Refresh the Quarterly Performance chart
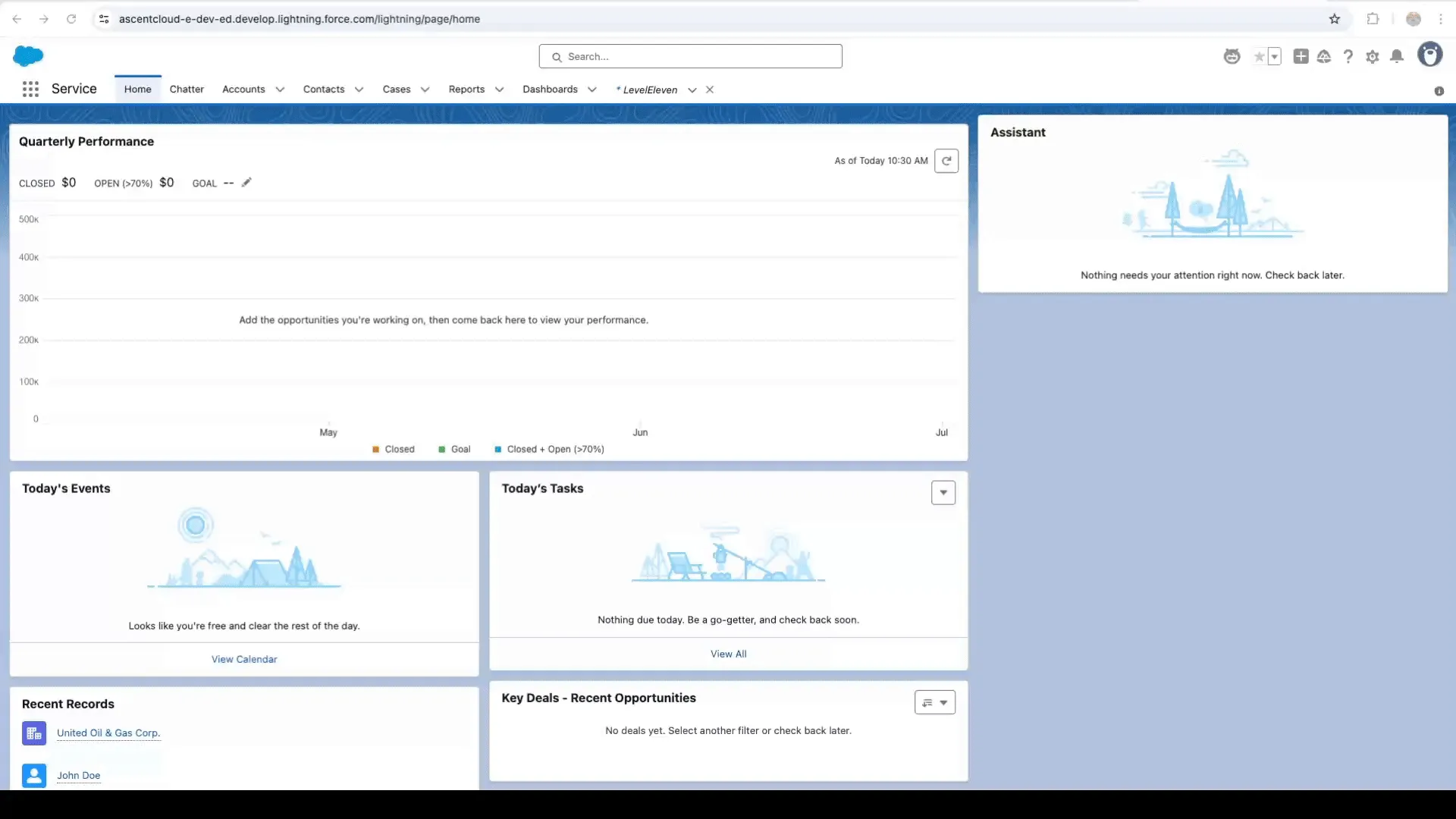 946,161
